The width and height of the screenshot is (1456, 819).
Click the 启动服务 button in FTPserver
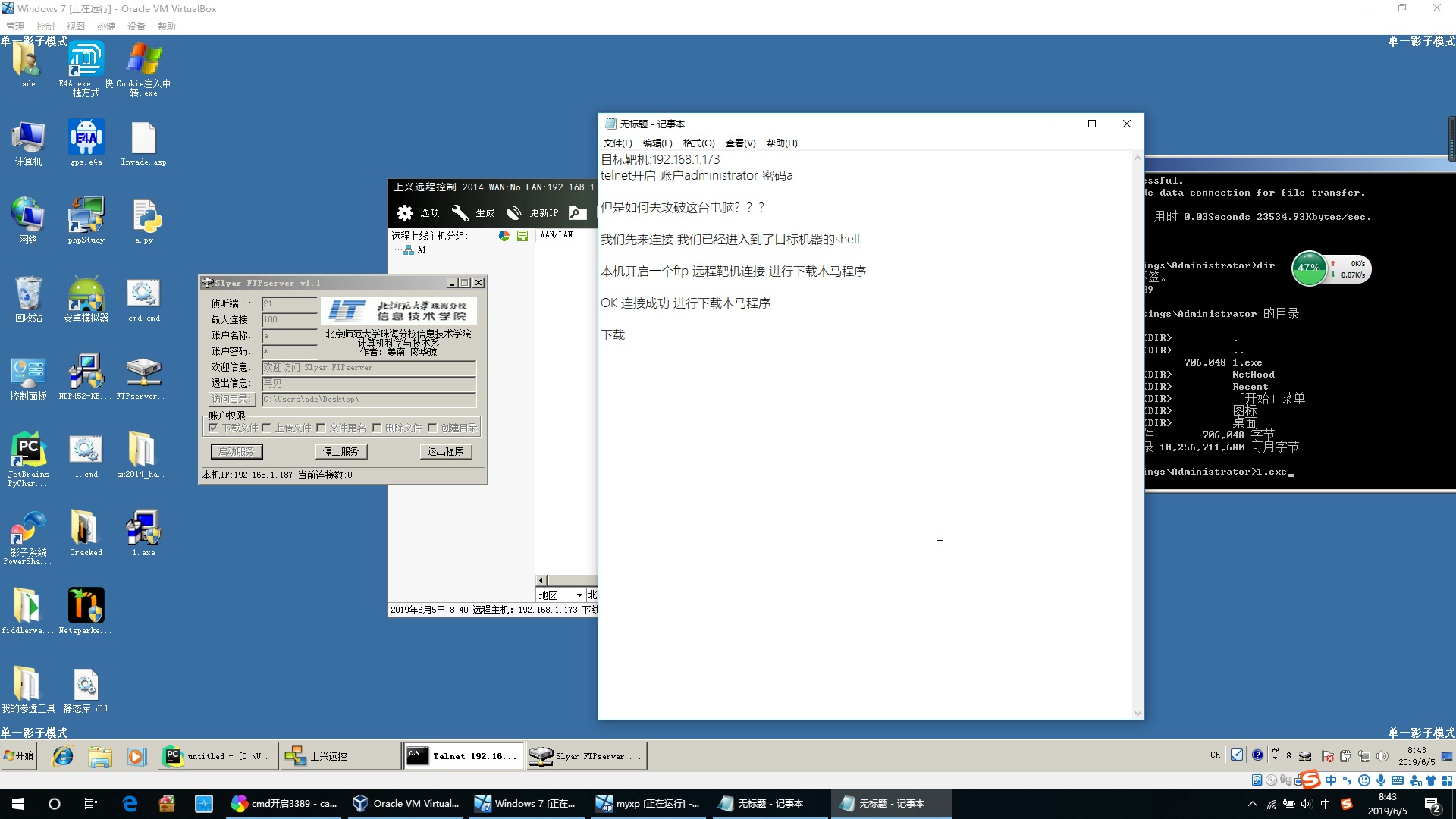(x=236, y=452)
